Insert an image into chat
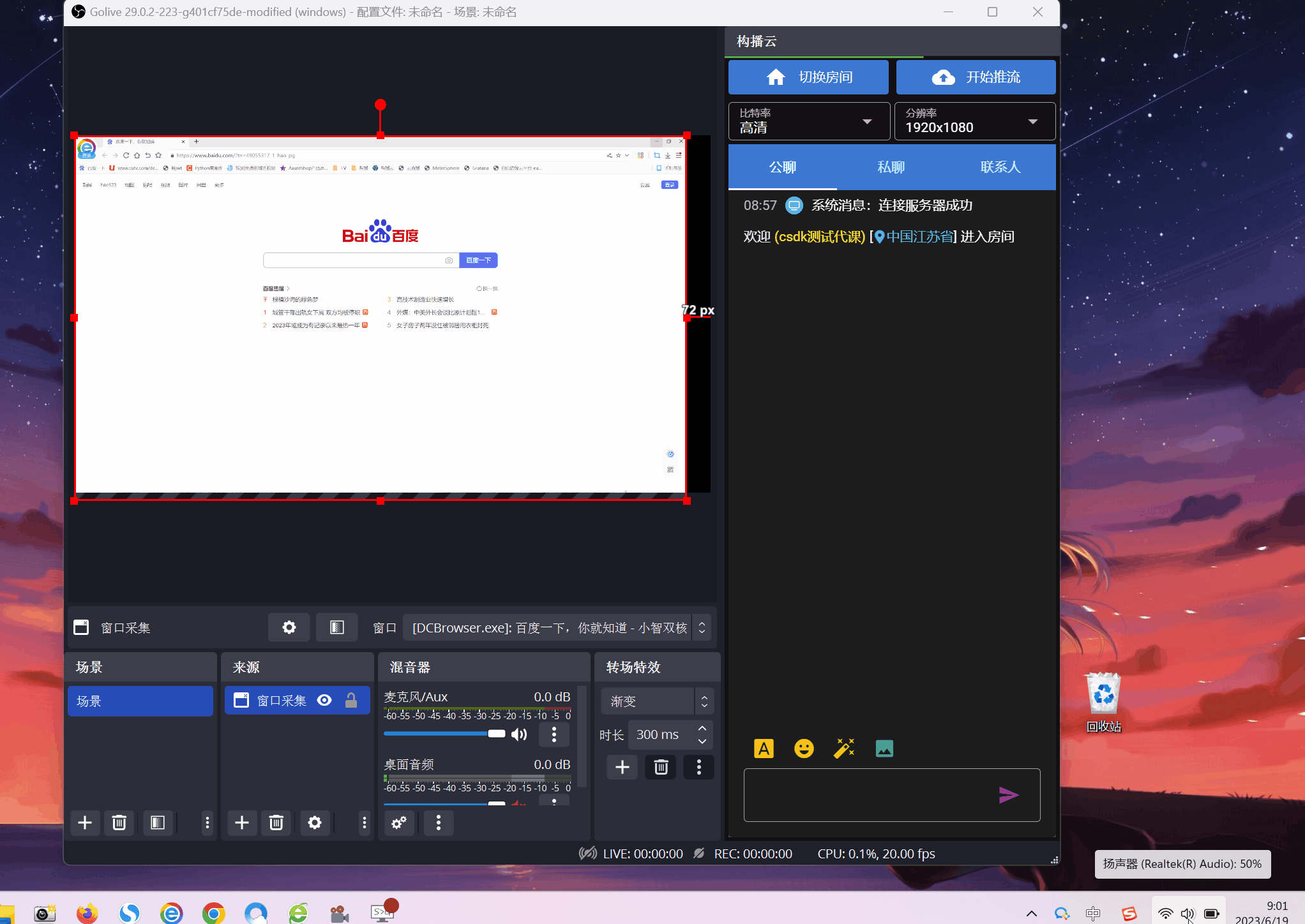This screenshot has height=924, width=1305. click(884, 749)
